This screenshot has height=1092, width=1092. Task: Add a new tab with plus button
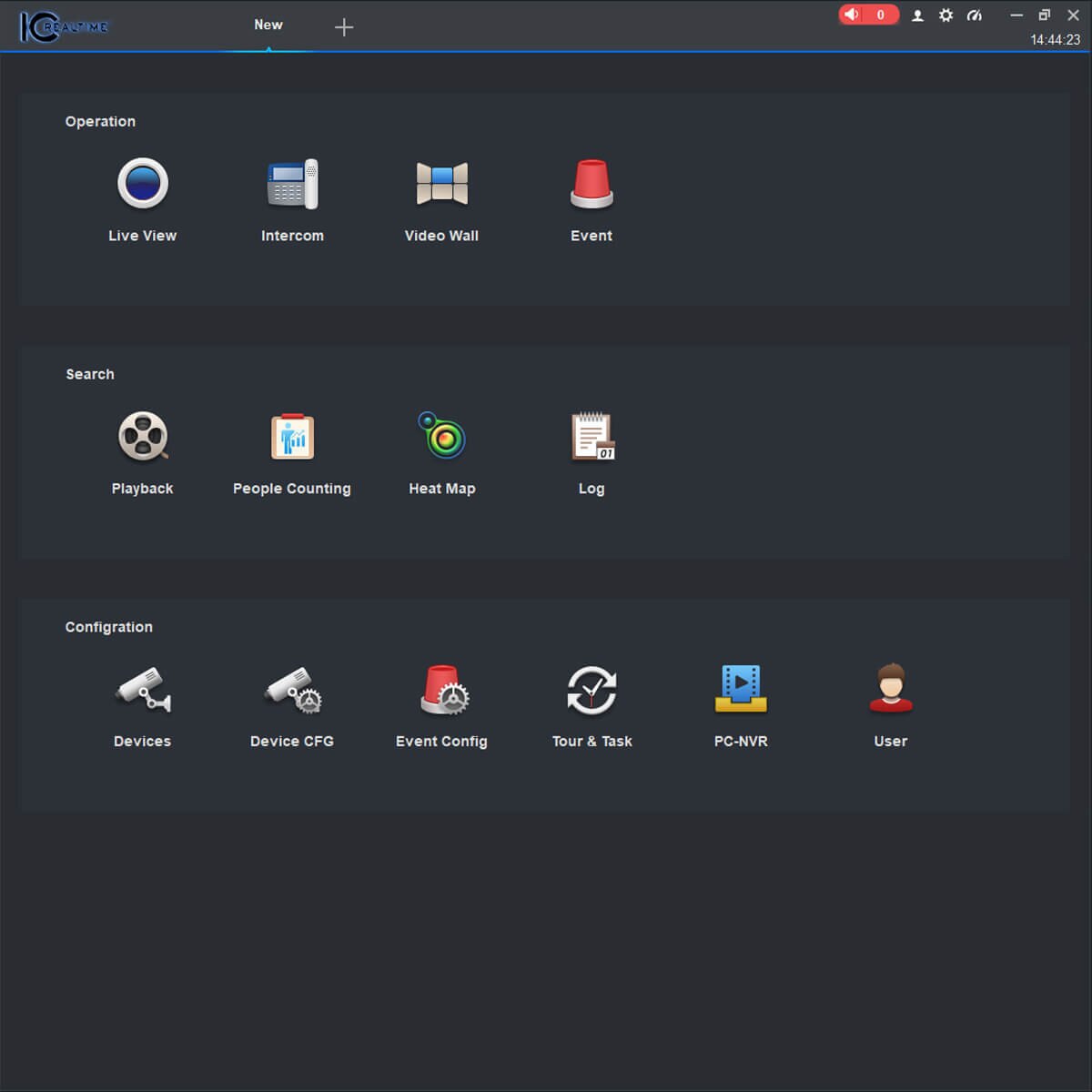(x=344, y=27)
